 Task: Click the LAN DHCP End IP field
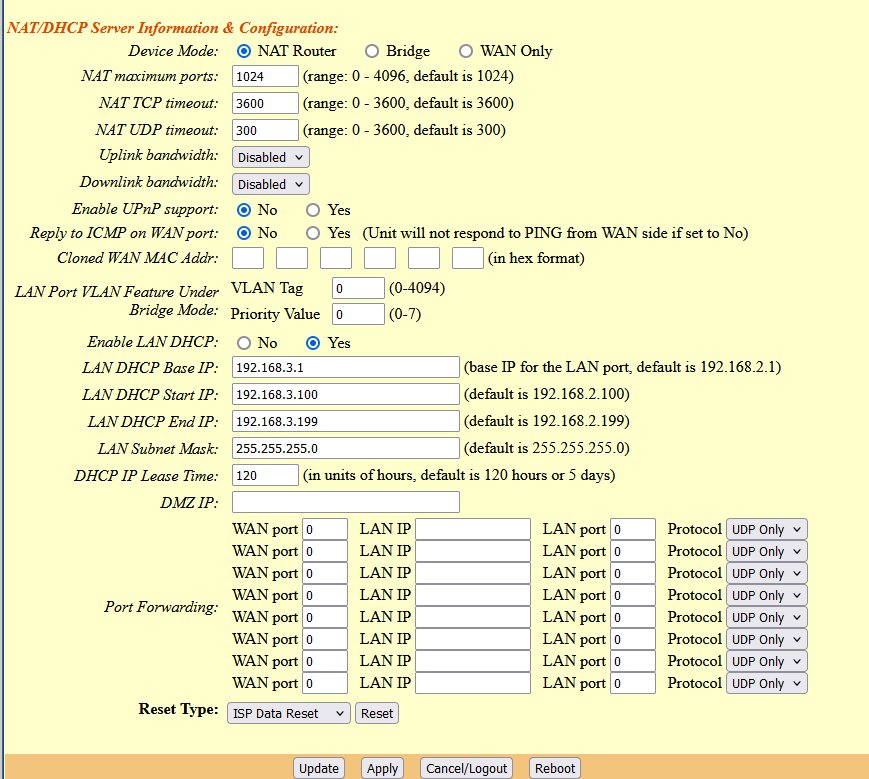[x=345, y=421]
